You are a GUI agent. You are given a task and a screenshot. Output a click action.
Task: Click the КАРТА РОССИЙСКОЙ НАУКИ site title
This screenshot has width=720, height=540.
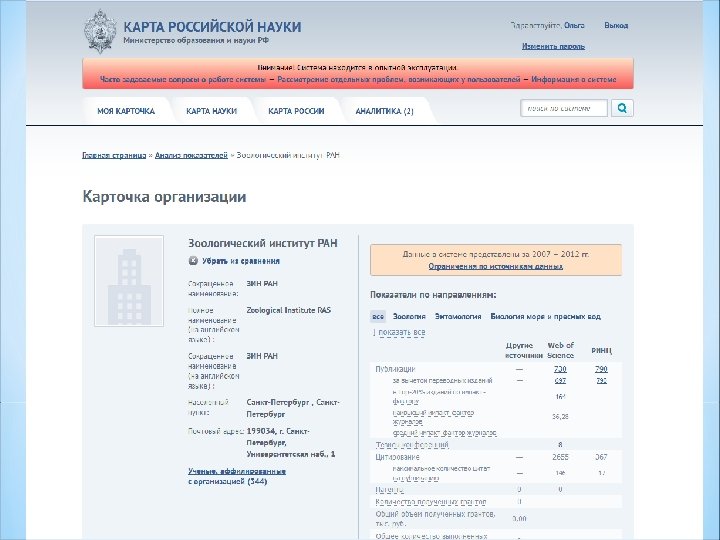coord(213,27)
